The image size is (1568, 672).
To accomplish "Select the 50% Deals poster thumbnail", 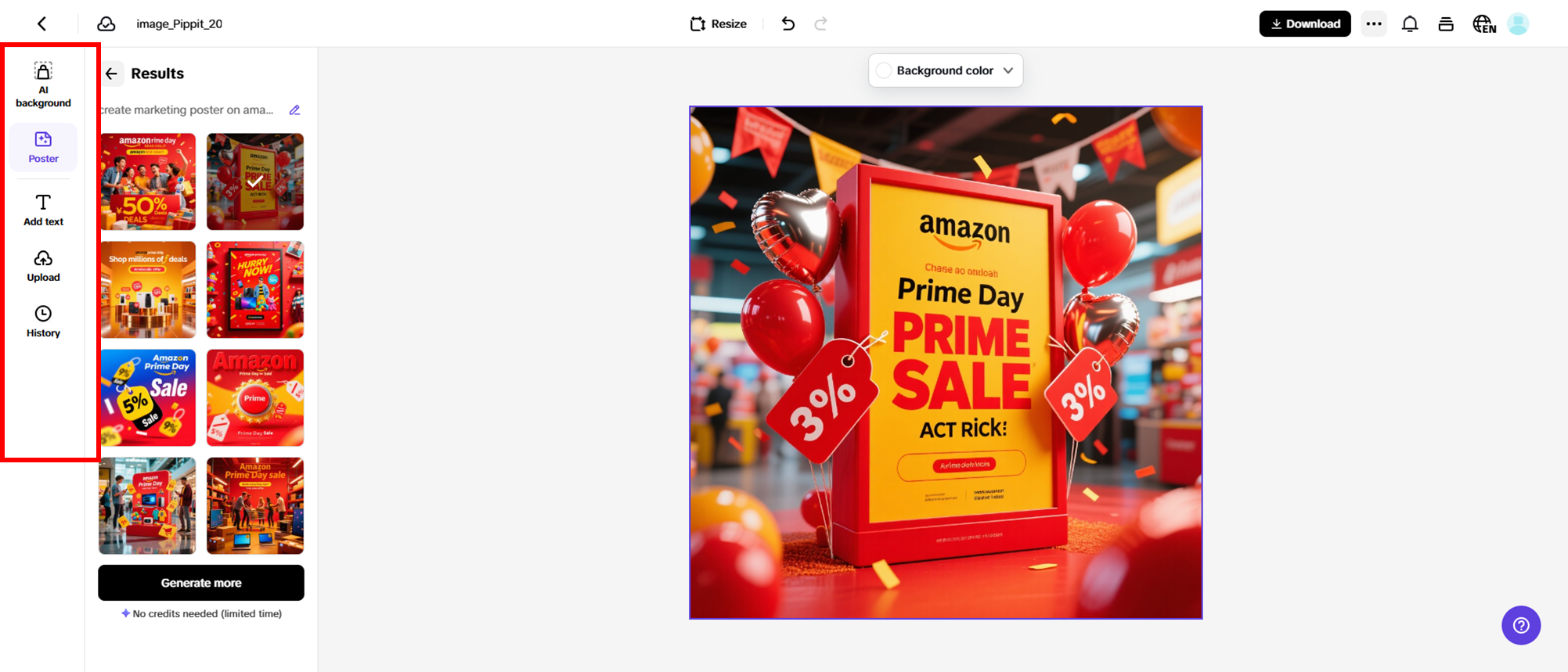I will coord(148,181).
